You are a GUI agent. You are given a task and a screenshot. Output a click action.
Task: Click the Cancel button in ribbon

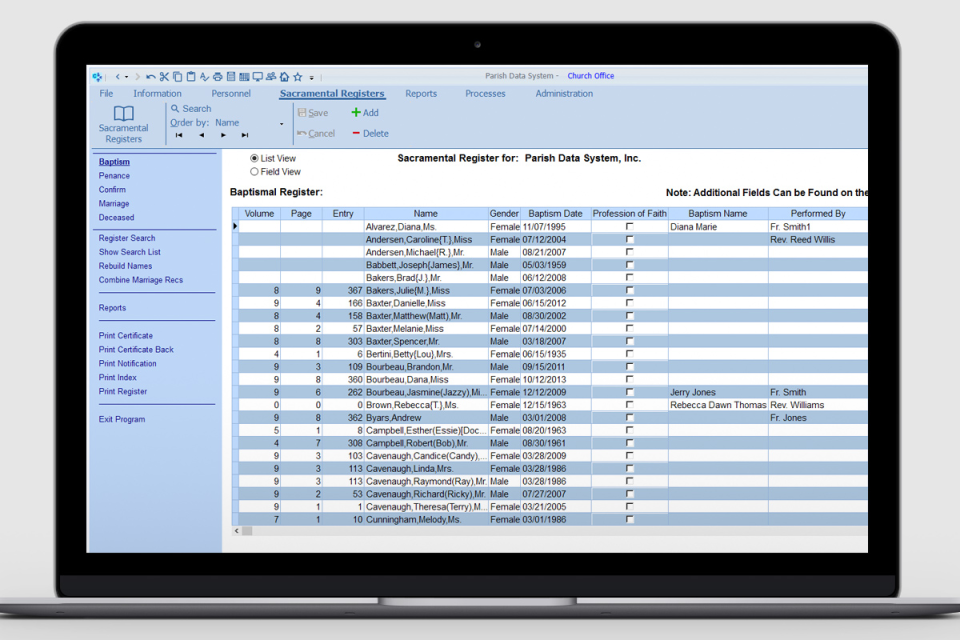pos(316,134)
